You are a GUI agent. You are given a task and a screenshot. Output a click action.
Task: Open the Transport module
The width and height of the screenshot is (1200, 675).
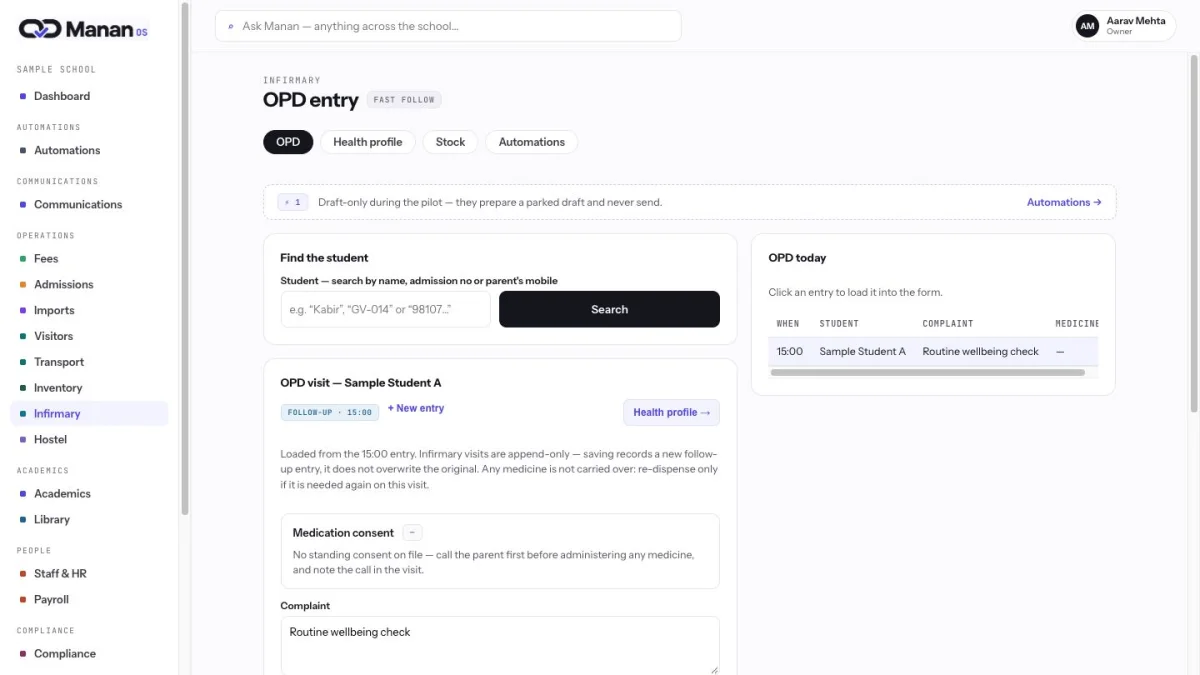[x=59, y=362]
